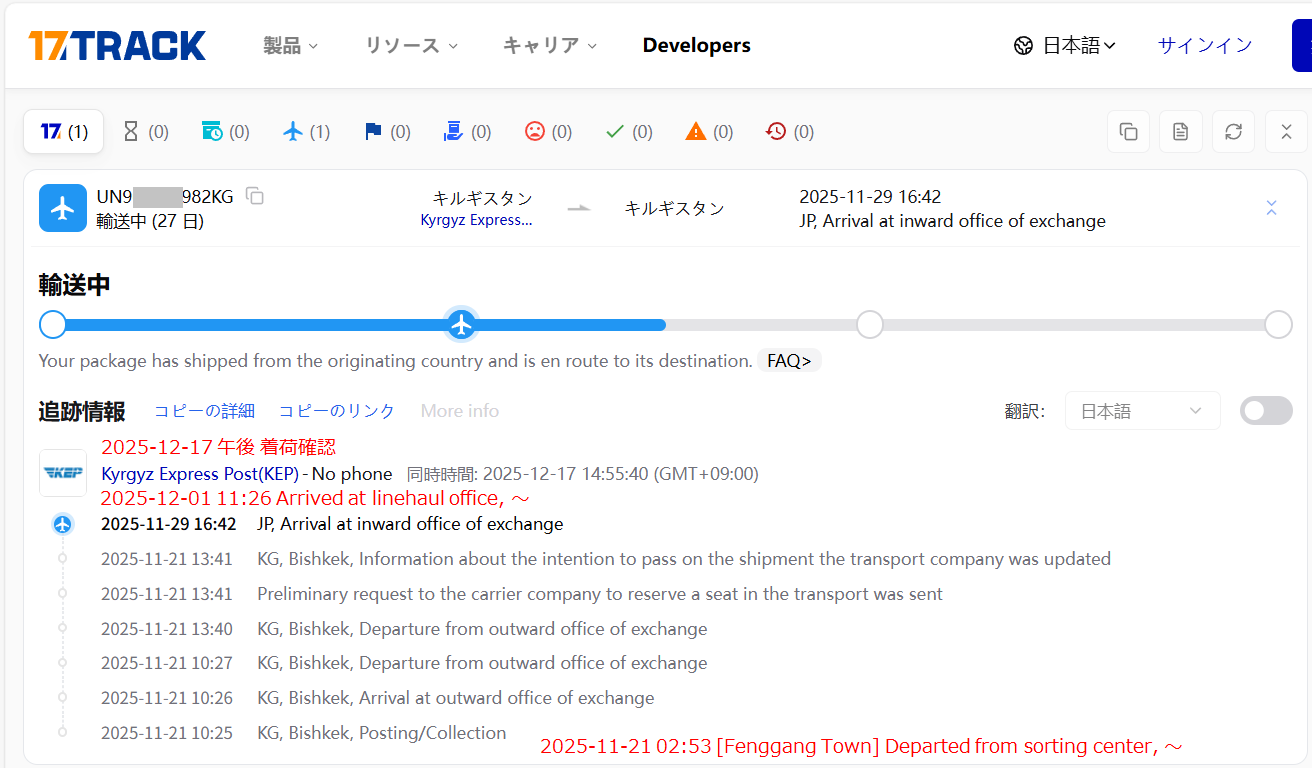Toggle the translation switch on

[x=1265, y=411]
